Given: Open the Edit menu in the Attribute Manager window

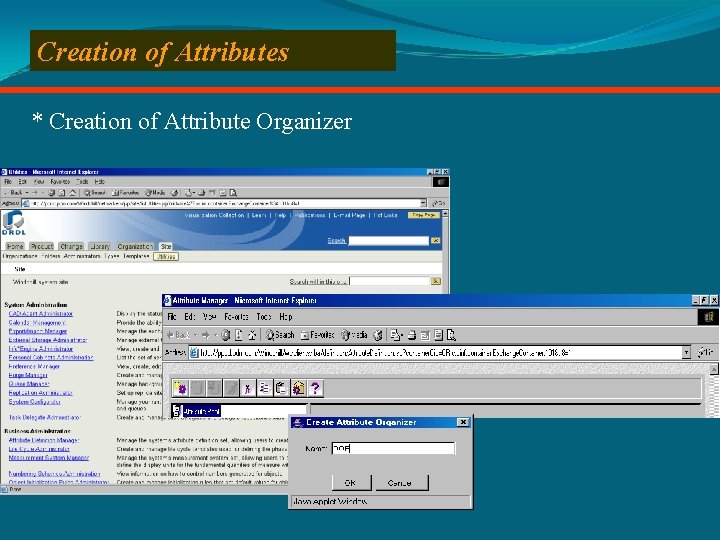Looking at the screenshot, I should pyautogui.click(x=190, y=317).
